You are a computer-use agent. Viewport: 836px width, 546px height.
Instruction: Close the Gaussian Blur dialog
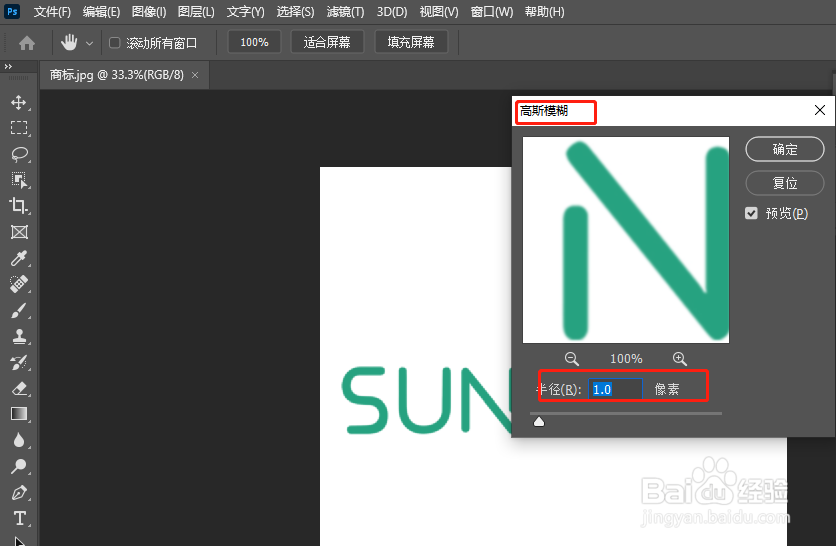[x=819, y=110]
